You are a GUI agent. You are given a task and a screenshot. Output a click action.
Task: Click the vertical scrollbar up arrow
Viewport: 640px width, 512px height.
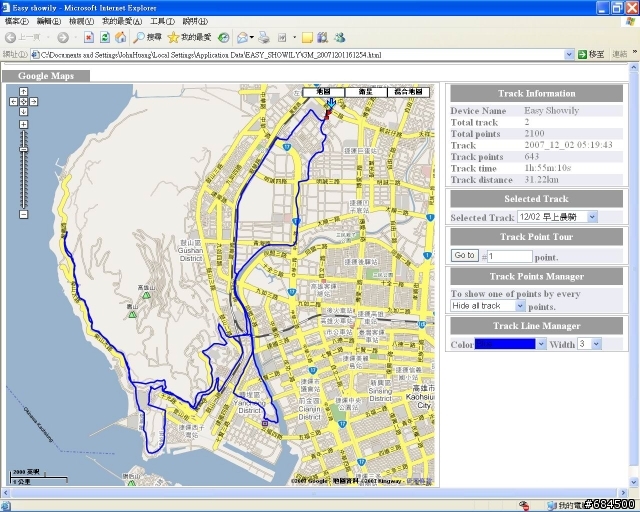[x=634, y=67]
